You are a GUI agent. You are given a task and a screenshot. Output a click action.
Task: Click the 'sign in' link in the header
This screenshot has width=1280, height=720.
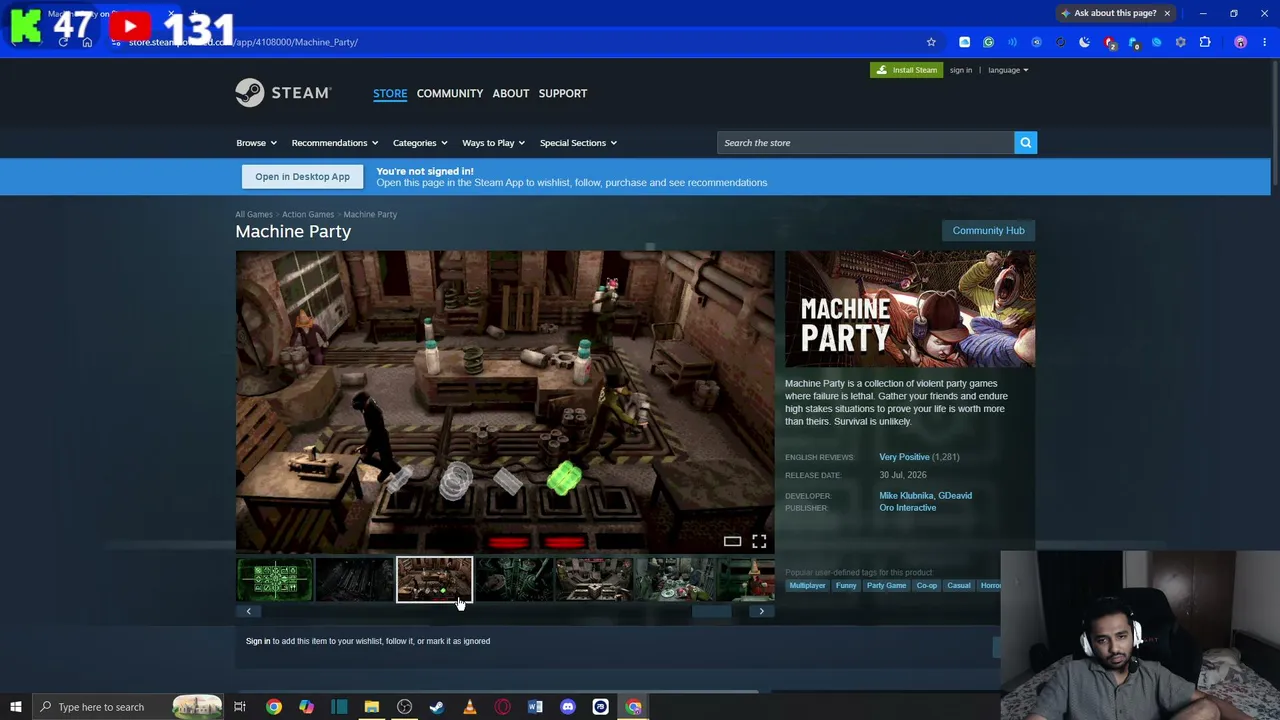961,70
